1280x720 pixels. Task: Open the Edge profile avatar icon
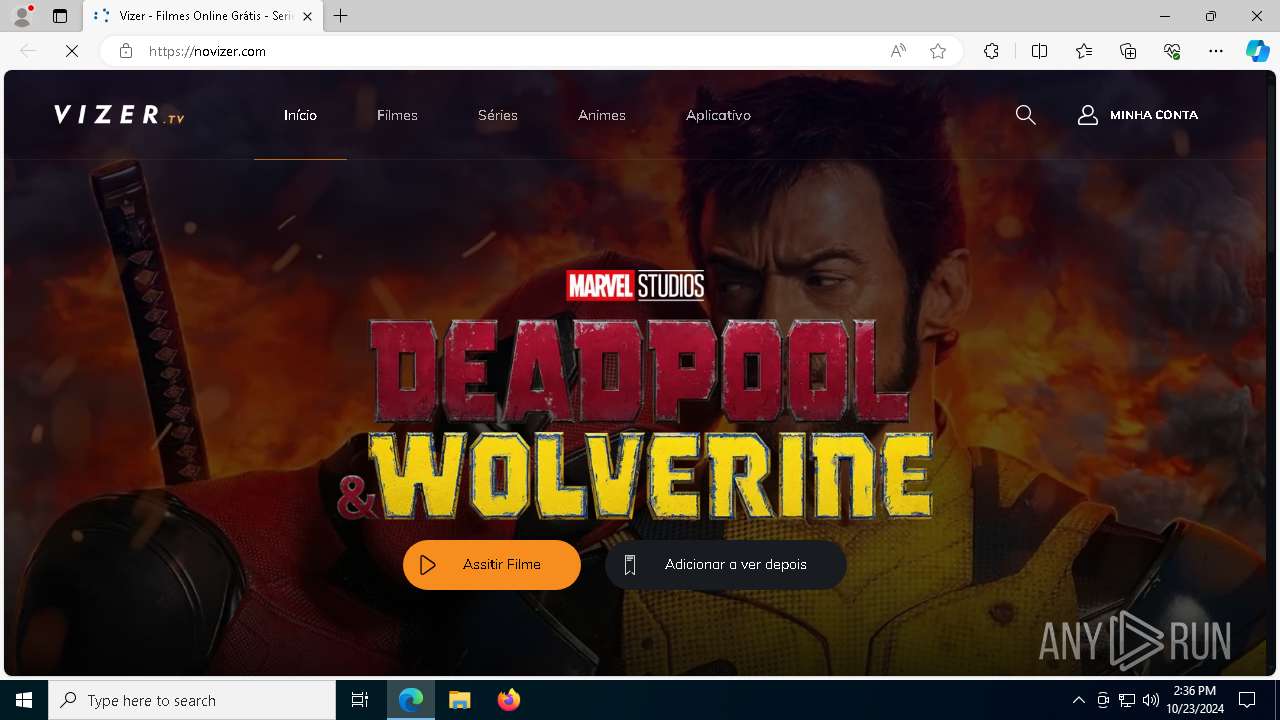click(22, 16)
